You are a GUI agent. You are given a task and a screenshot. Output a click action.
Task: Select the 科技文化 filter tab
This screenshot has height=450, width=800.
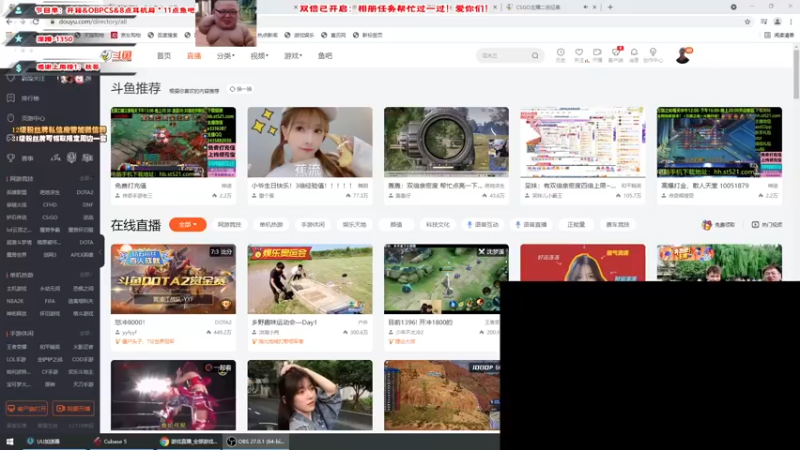[x=438, y=224]
